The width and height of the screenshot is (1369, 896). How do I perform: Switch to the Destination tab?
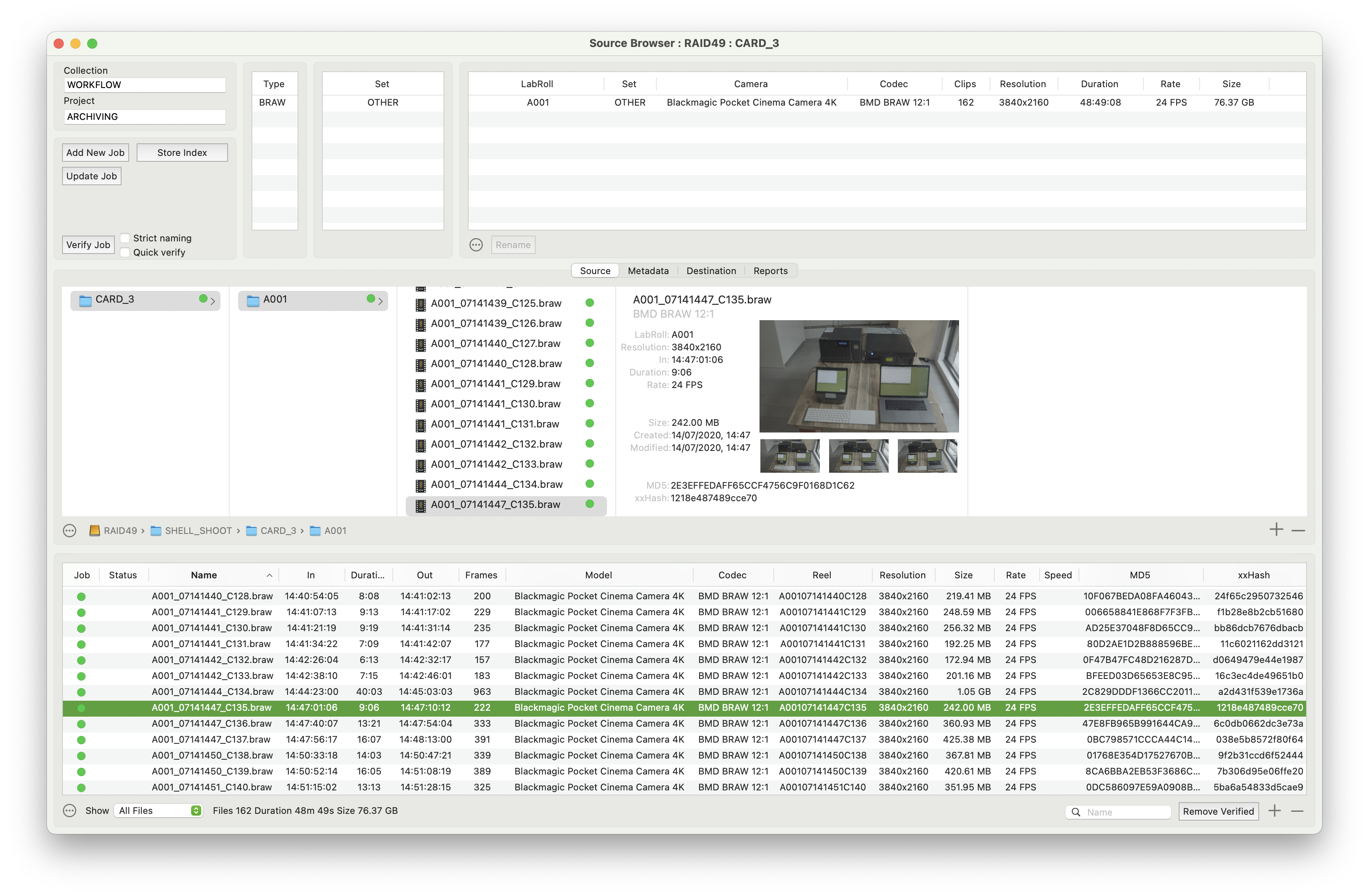click(x=711, y=271)
